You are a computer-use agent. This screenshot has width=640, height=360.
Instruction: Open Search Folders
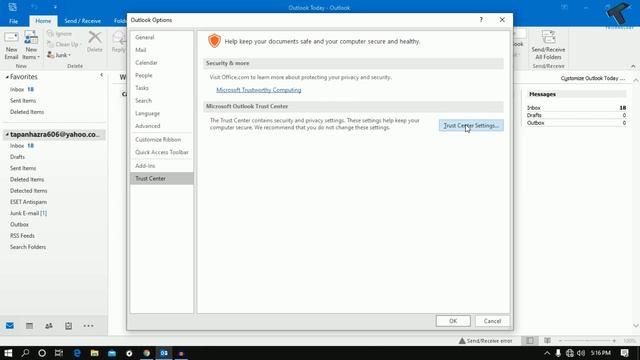(28, 247)
